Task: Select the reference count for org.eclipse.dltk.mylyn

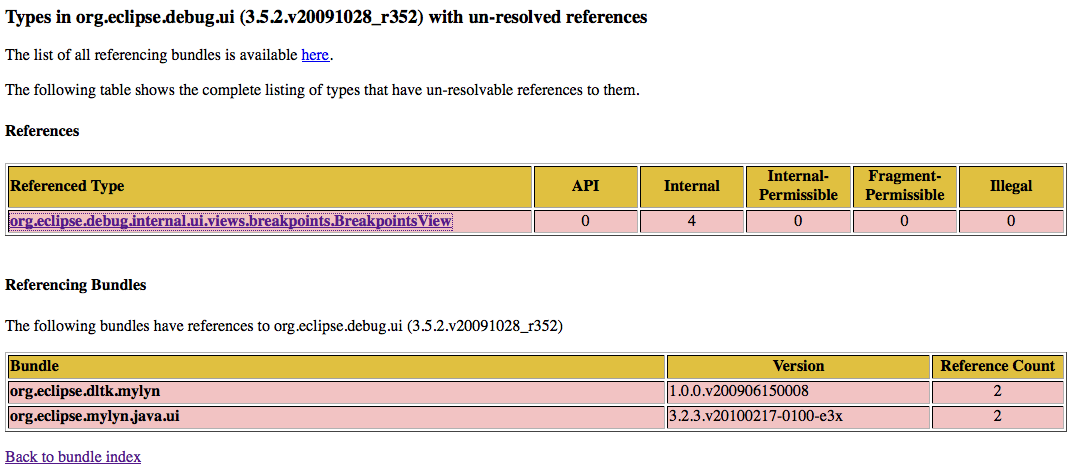Action: [x=998, y=392]
